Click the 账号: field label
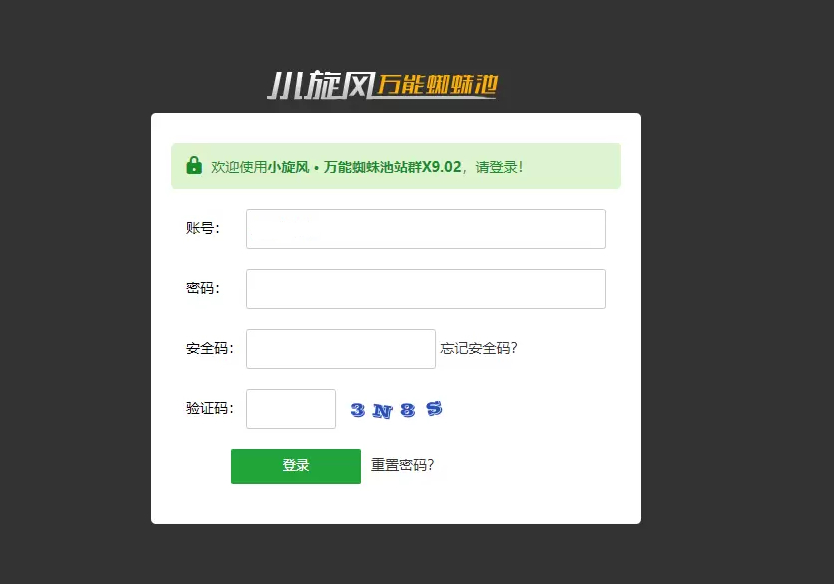Screen dimensions: 834x584 pyautogui.click(x=203, y=228)
